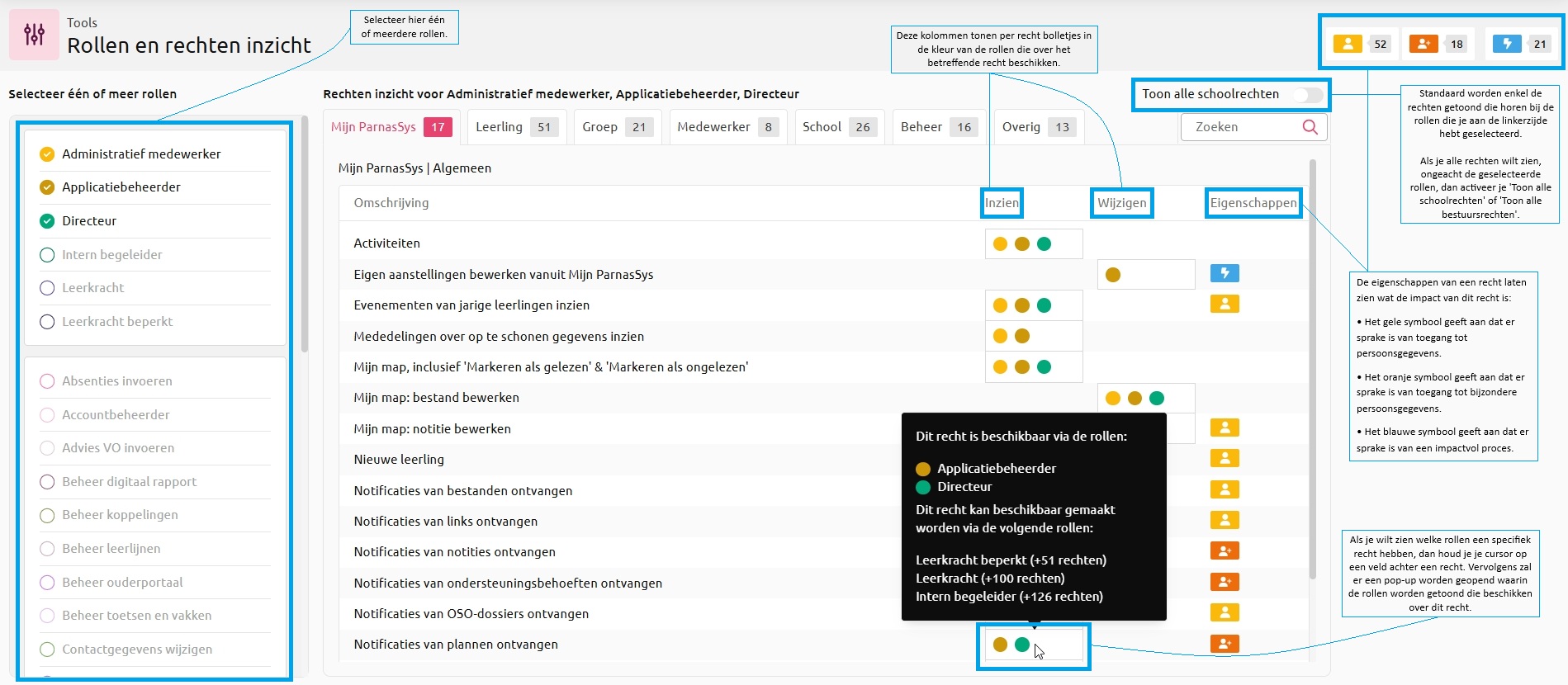
Task: Switch to the Beheer tab
Action: (x=939, y=127)
